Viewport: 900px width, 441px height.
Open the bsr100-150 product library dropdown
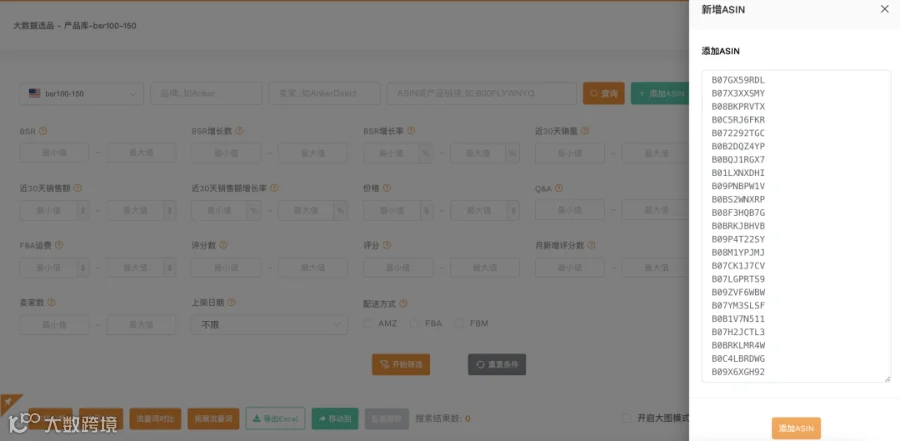82,93
